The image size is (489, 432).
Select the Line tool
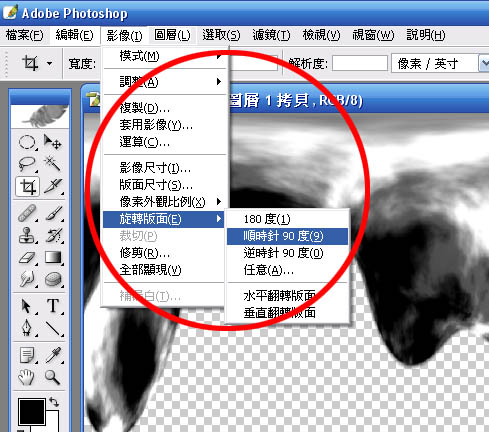53,328
